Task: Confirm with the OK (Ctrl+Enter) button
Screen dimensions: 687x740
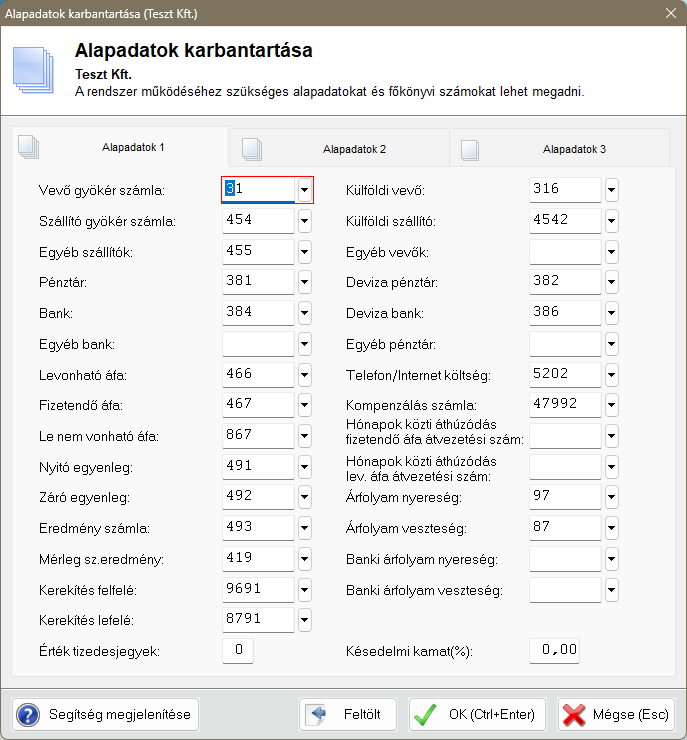Action: [x=478, y=715]
